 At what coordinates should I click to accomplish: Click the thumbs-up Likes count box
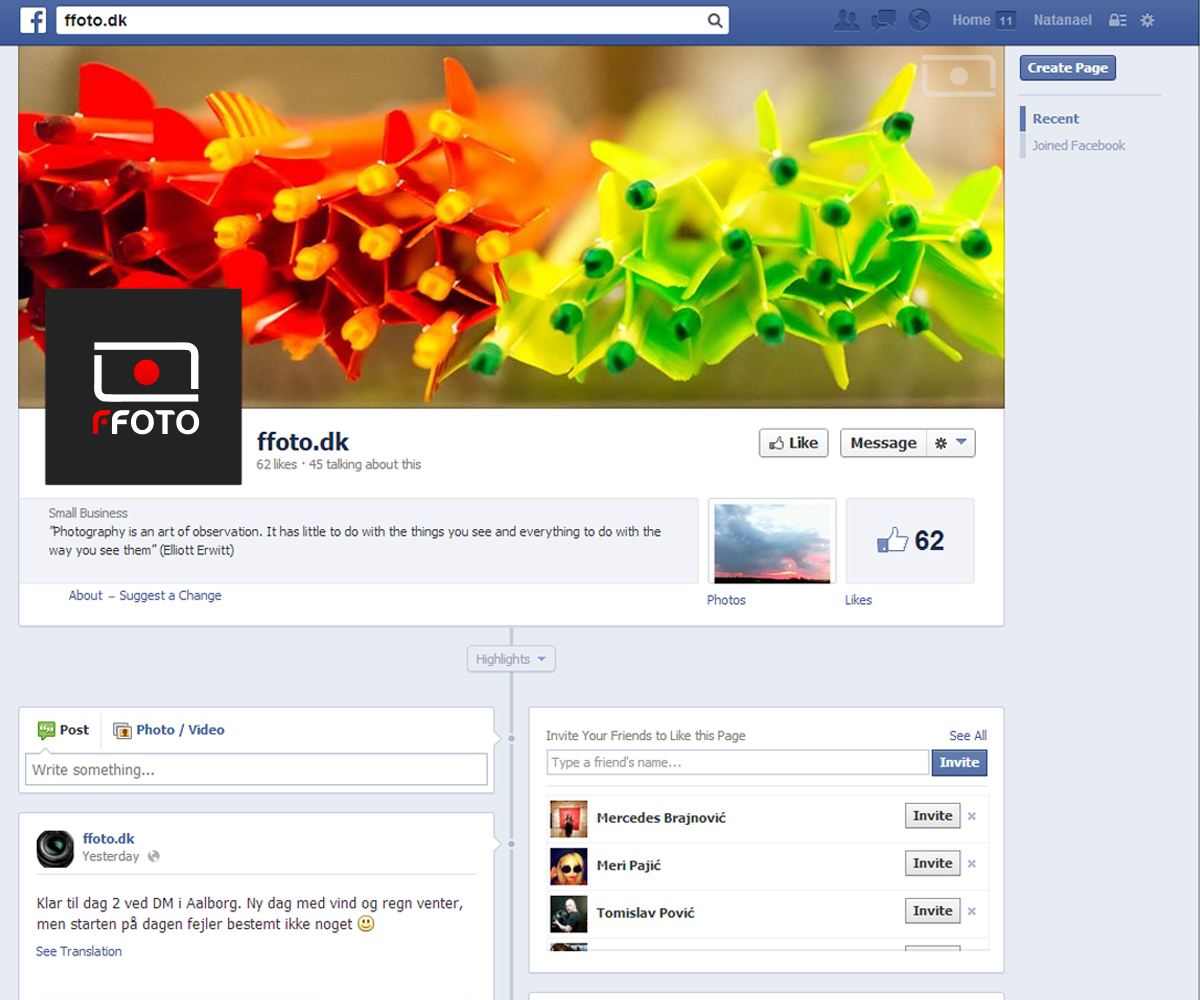910,541
